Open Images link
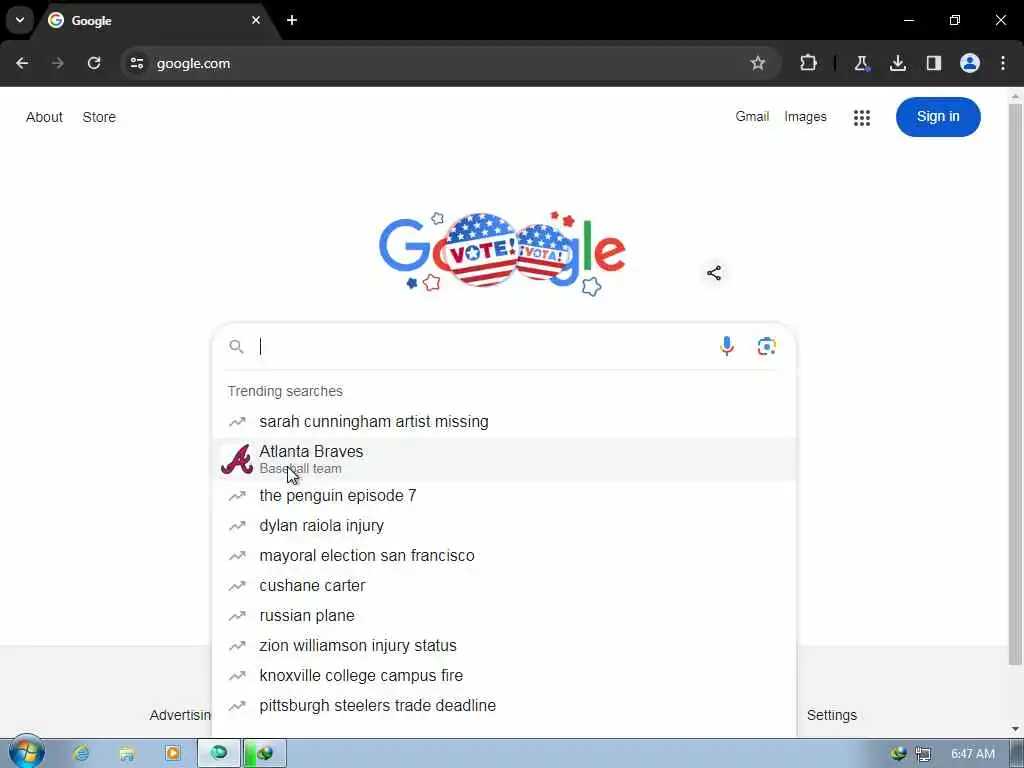 (x=805, y=116)
